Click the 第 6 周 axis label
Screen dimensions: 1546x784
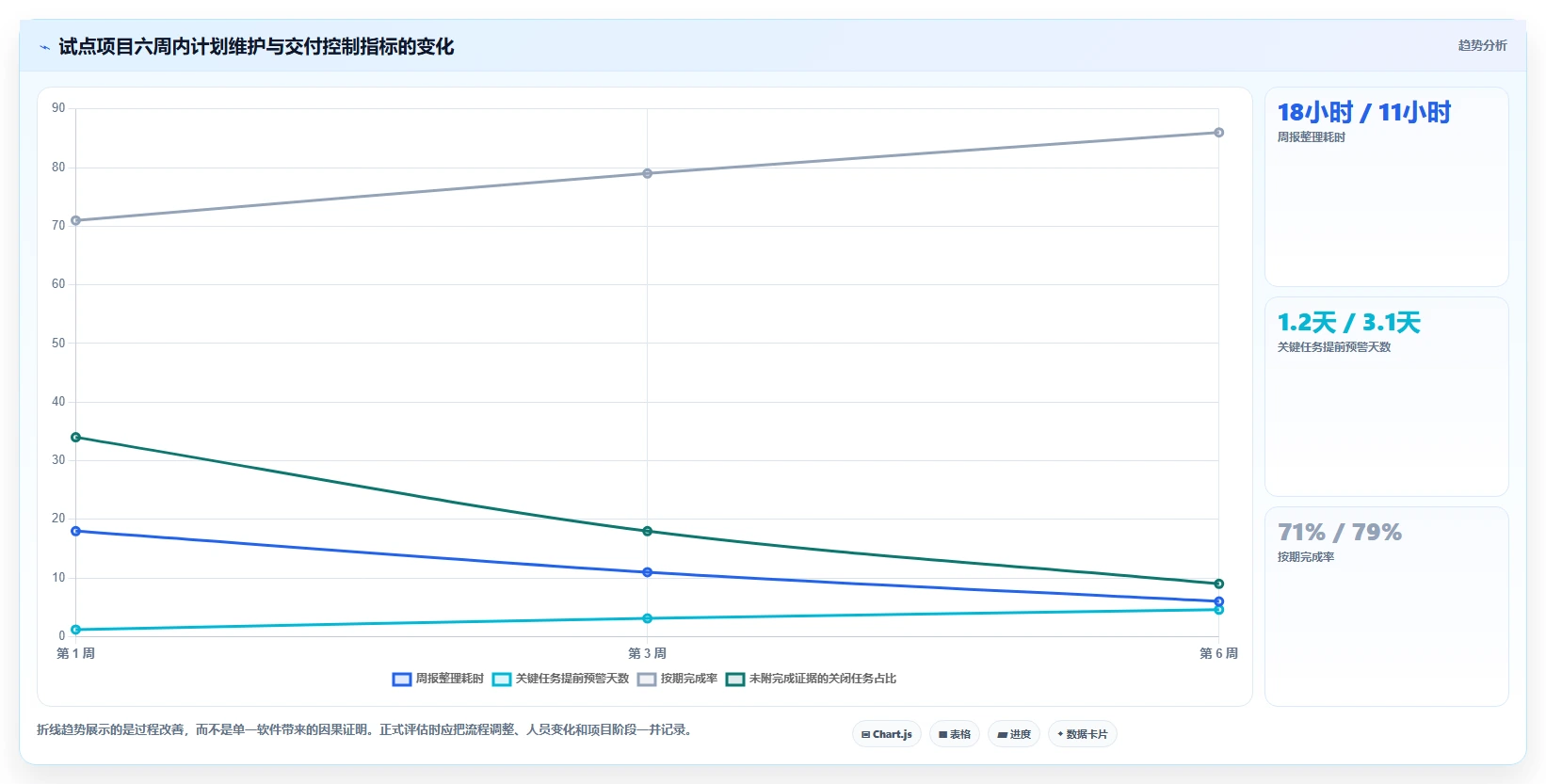[1218, 653]
